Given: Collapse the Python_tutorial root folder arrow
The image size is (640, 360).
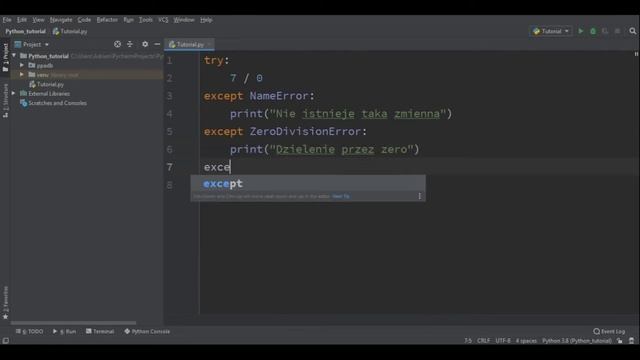Looking at the screenshot, I should pyautogui.click(x=14, y=56).
